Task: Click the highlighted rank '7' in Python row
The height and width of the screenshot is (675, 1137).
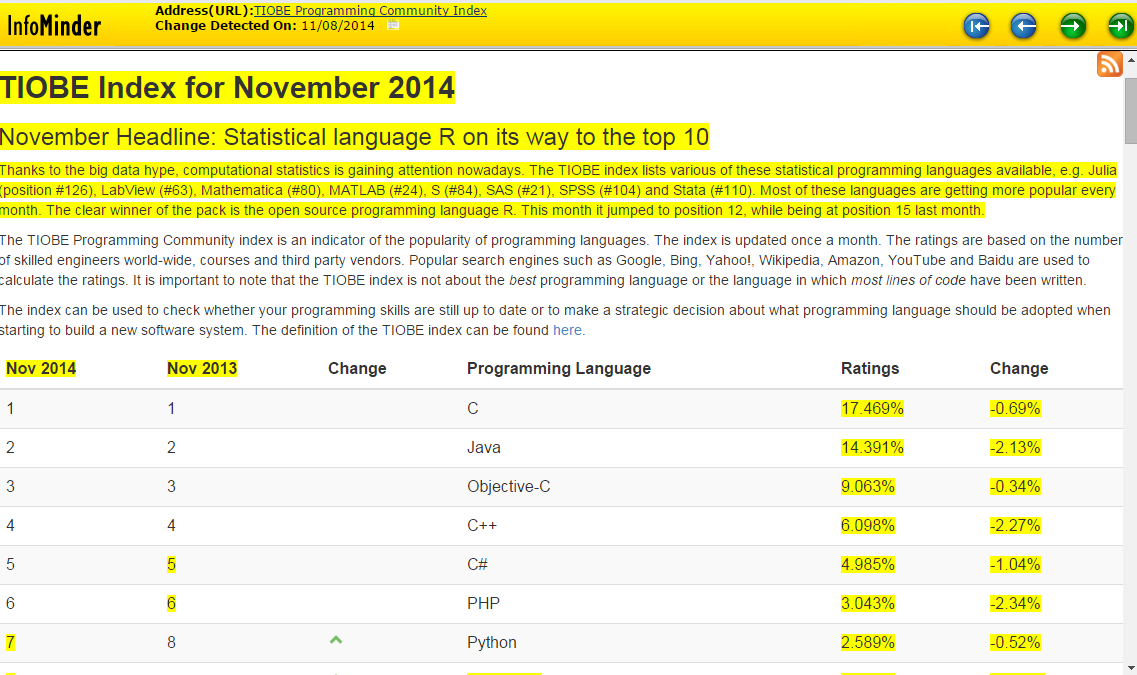Action: tap(10, 643)
